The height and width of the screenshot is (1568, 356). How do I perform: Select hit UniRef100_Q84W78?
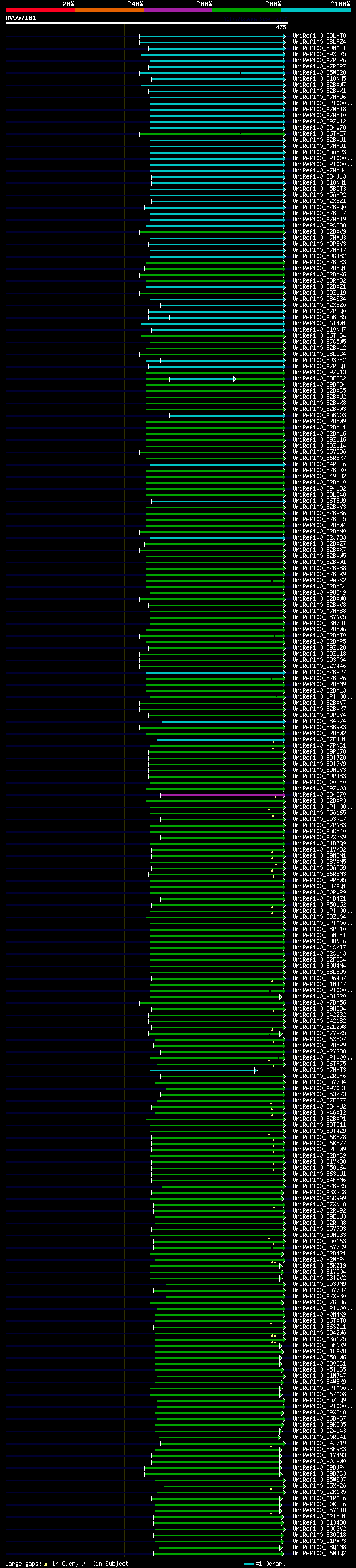319,128
